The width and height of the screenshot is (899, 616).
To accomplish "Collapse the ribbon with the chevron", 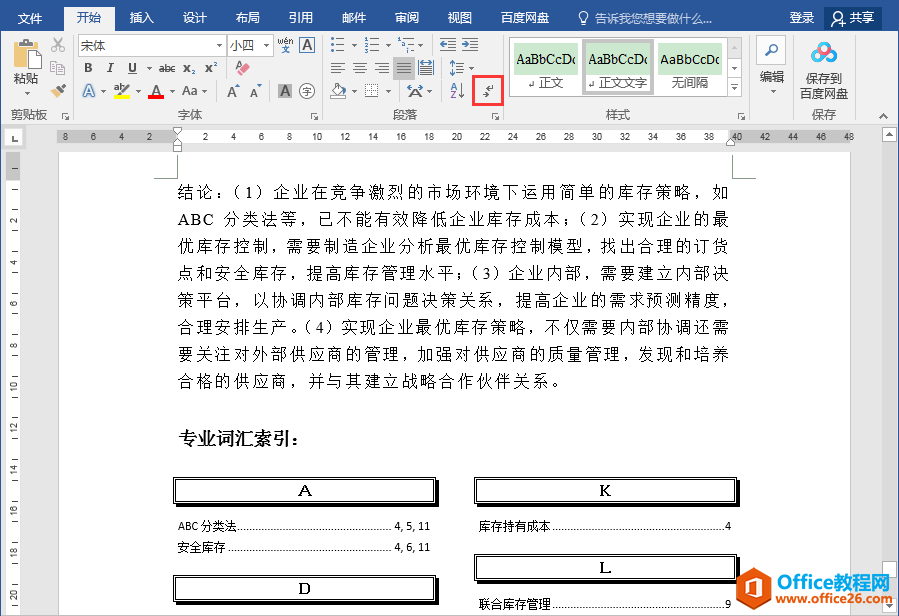I will point(883,116).
